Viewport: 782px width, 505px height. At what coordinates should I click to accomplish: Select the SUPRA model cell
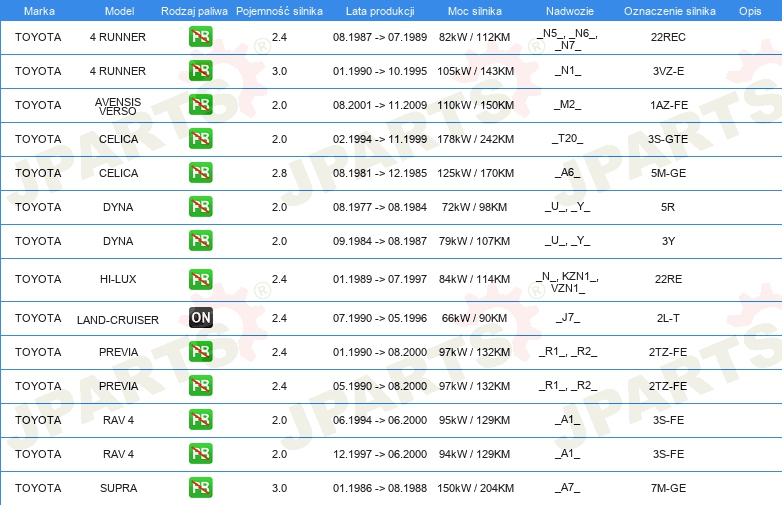tap(118, 488)
